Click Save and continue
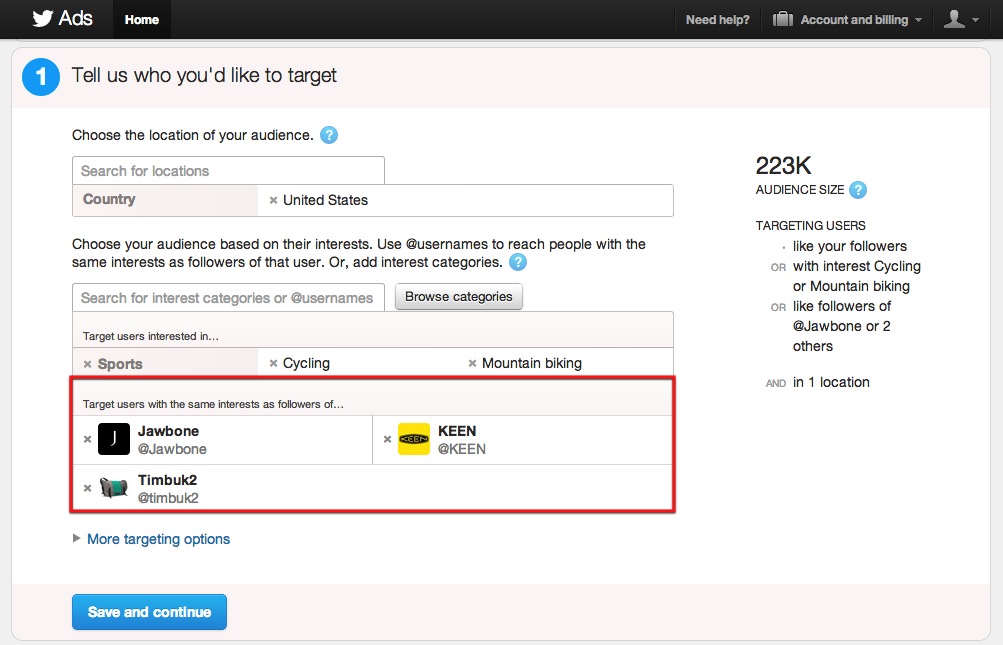The width and height of the screenshot is (1003, 645). (x=149, y=612)
